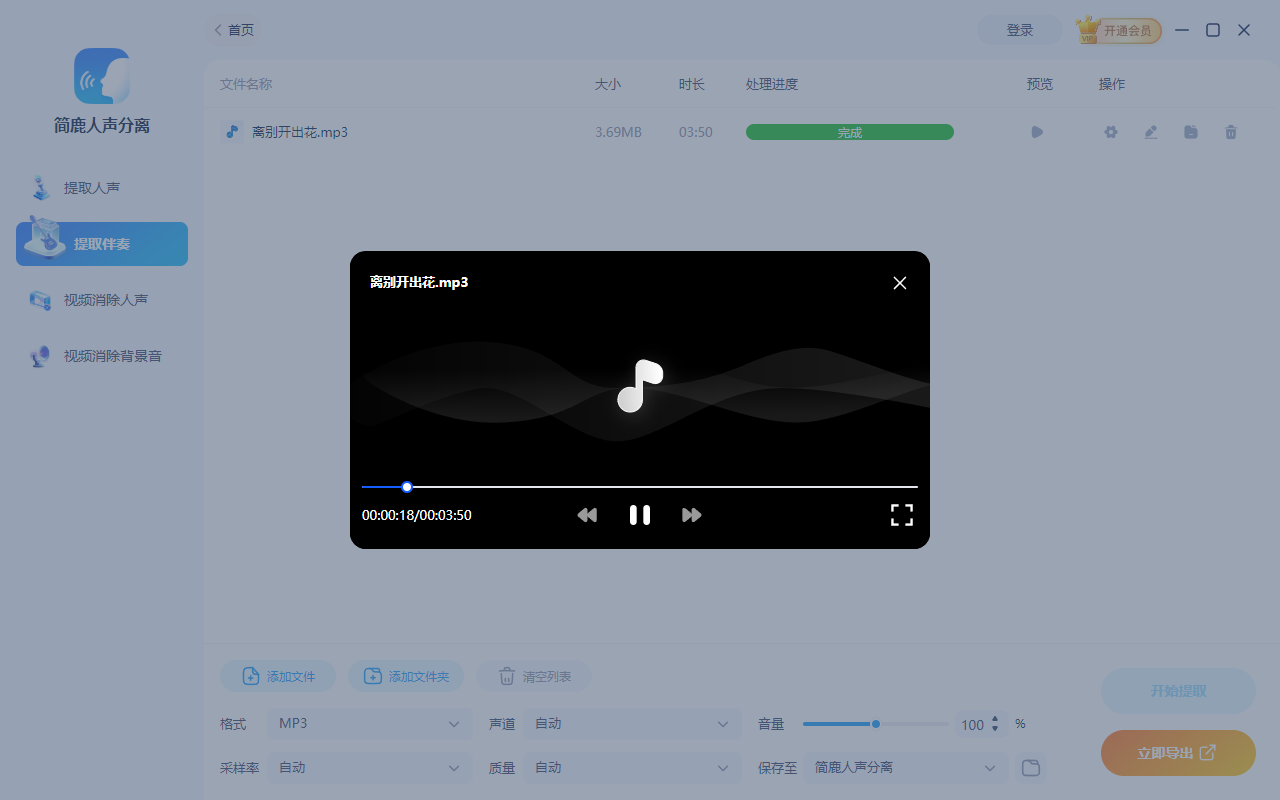
Task: Open the 格式 format dropdown
Action: (x=369, y=723)
